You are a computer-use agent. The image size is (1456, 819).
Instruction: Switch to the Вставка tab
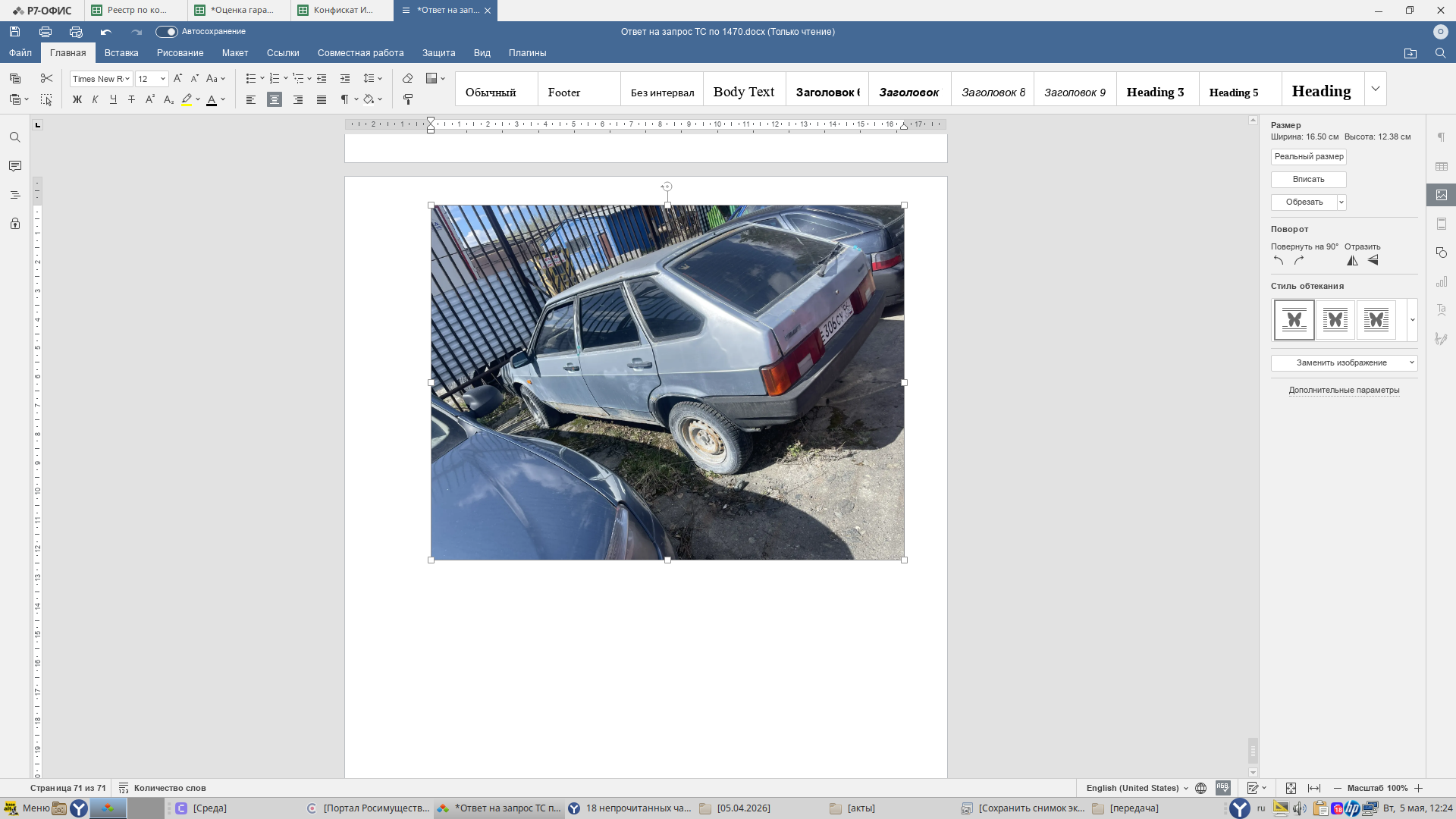point(121,53)
